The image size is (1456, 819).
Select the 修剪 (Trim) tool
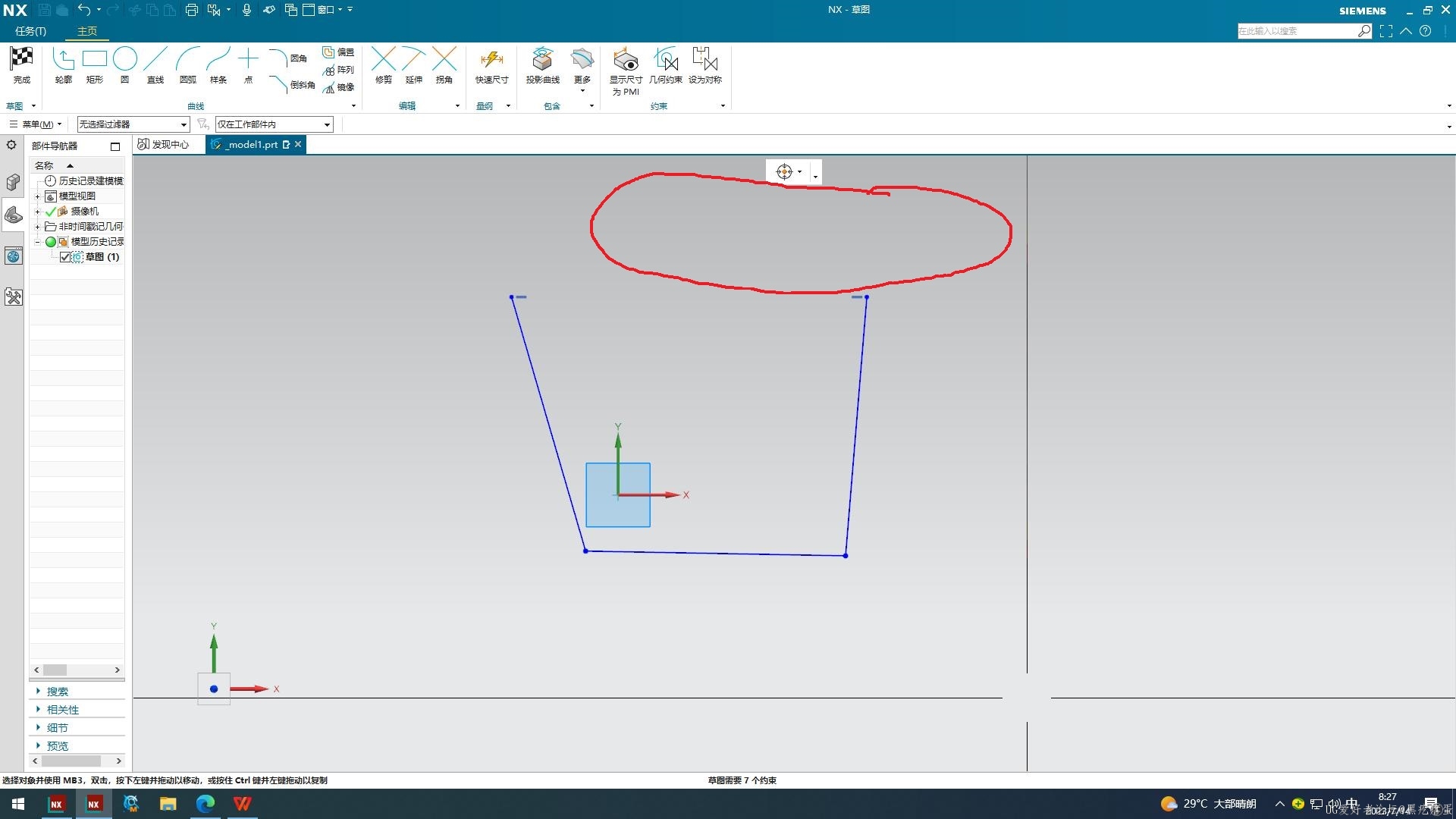click(x=384, y=65)
